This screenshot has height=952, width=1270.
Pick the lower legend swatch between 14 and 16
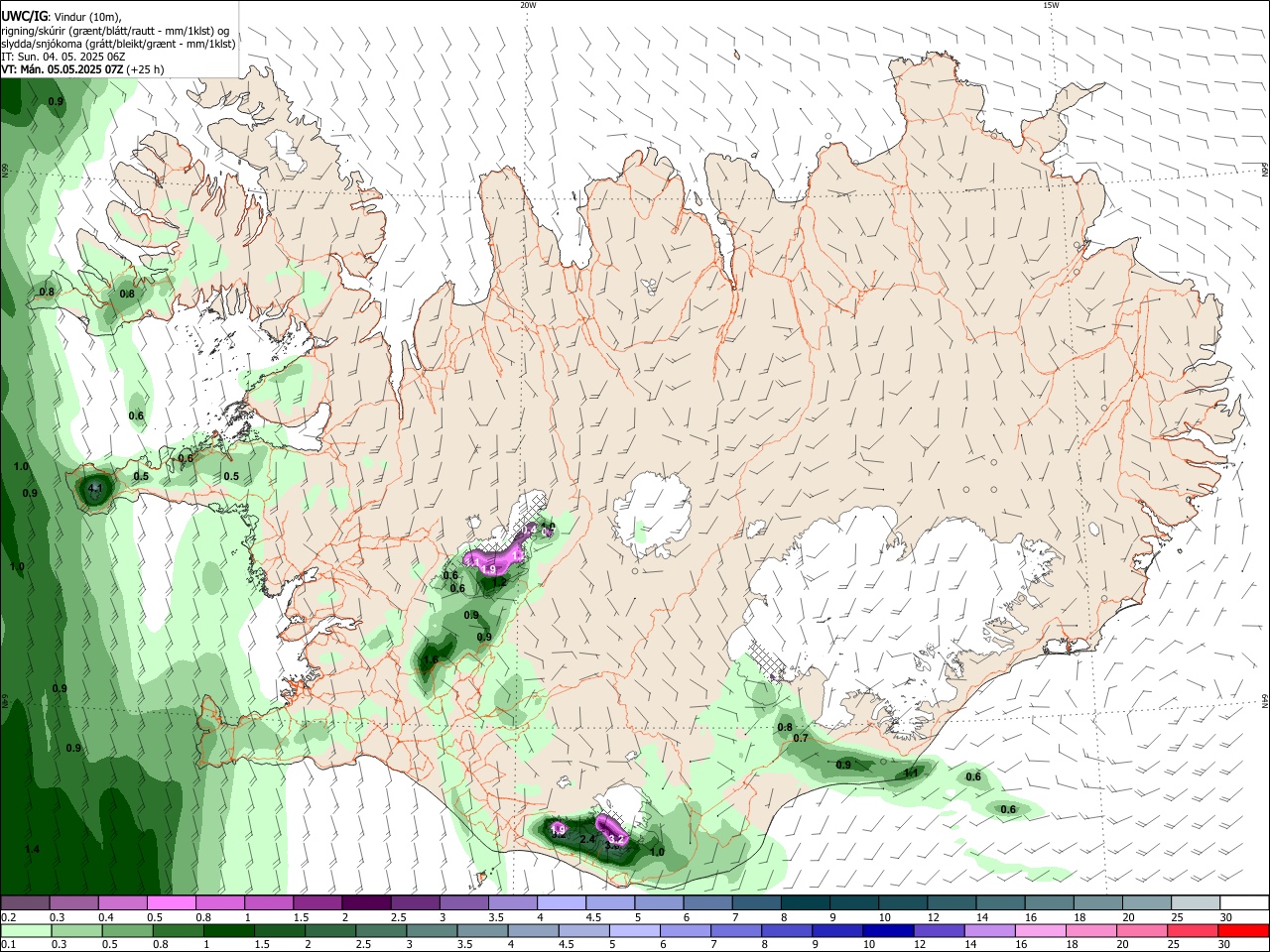(989, 930)
